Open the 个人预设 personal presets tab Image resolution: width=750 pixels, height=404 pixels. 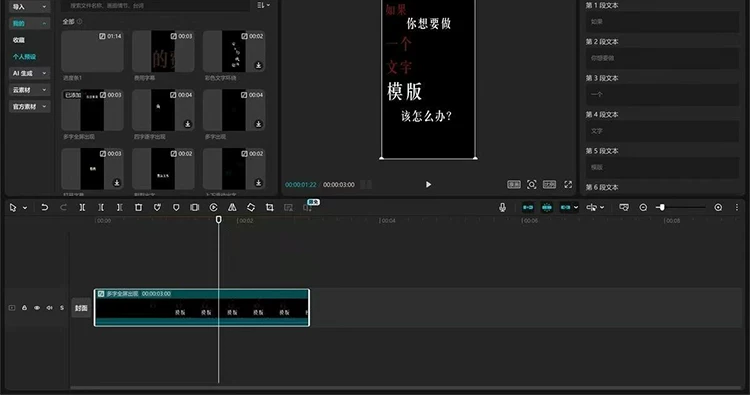[x=24, y=57]
